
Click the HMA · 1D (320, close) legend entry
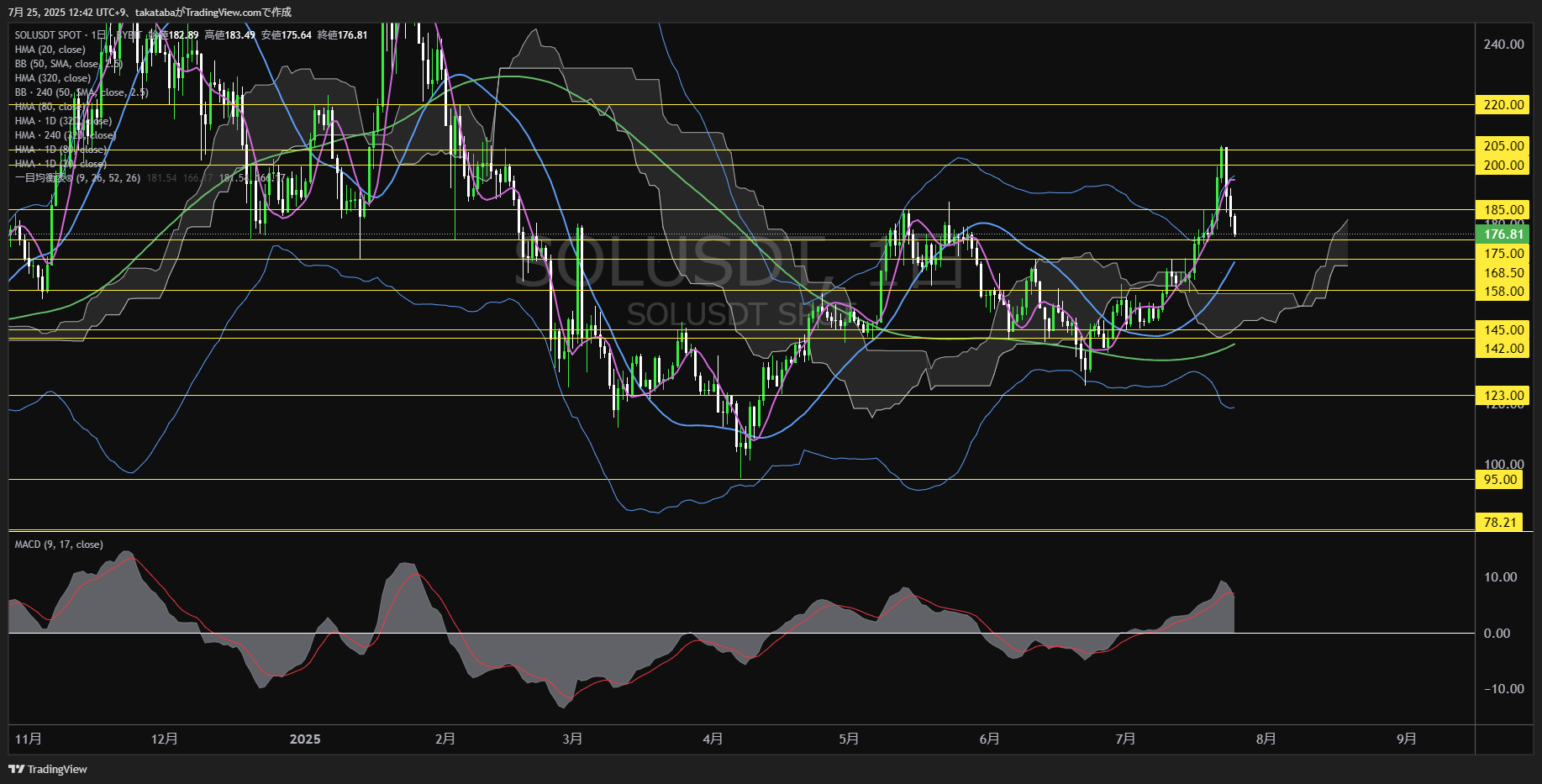pos(63,121)
